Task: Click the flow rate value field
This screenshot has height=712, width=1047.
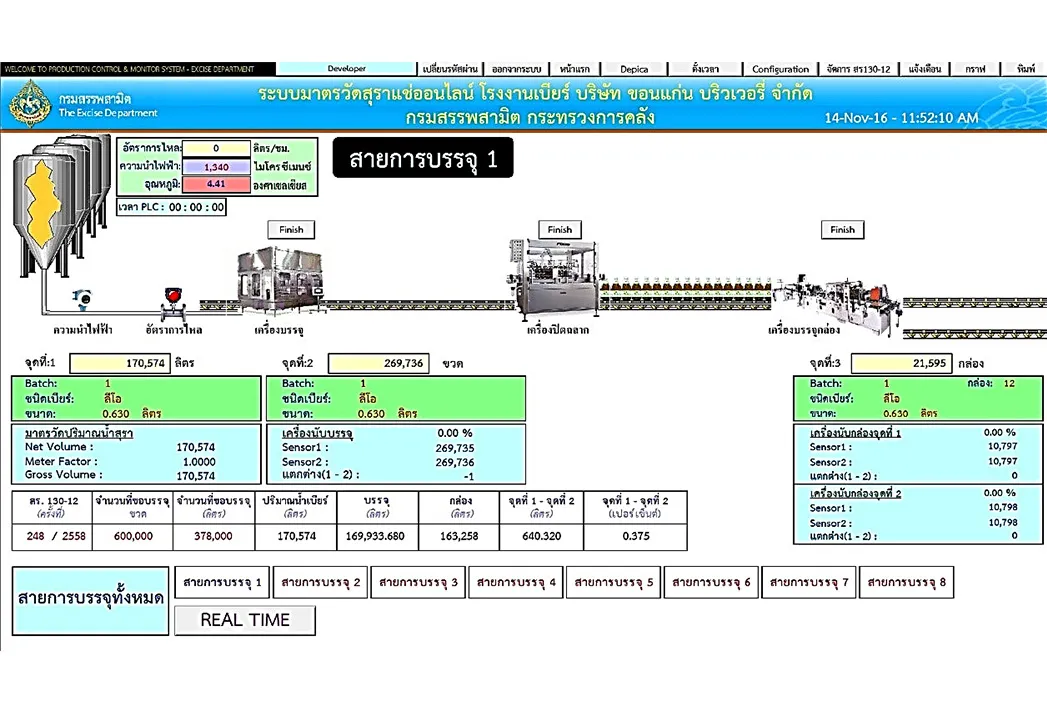Action: click(x=216, y=148)
